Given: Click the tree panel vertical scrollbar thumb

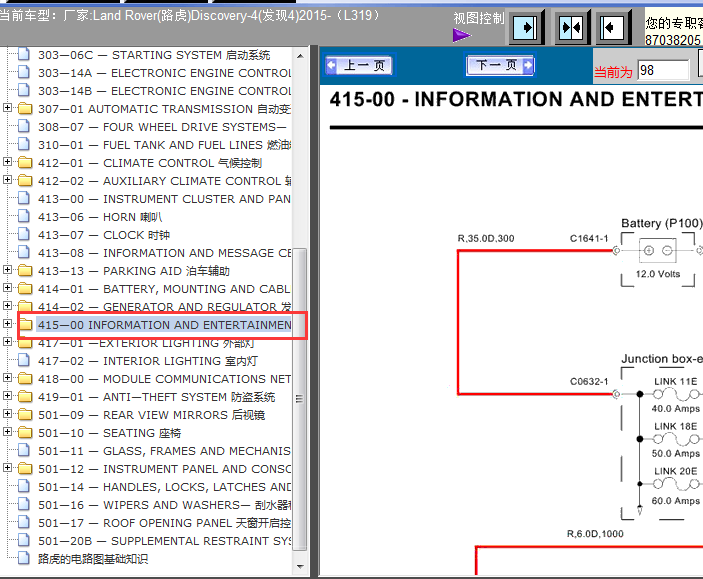Looking at the screenshot, I should point(300,399).
